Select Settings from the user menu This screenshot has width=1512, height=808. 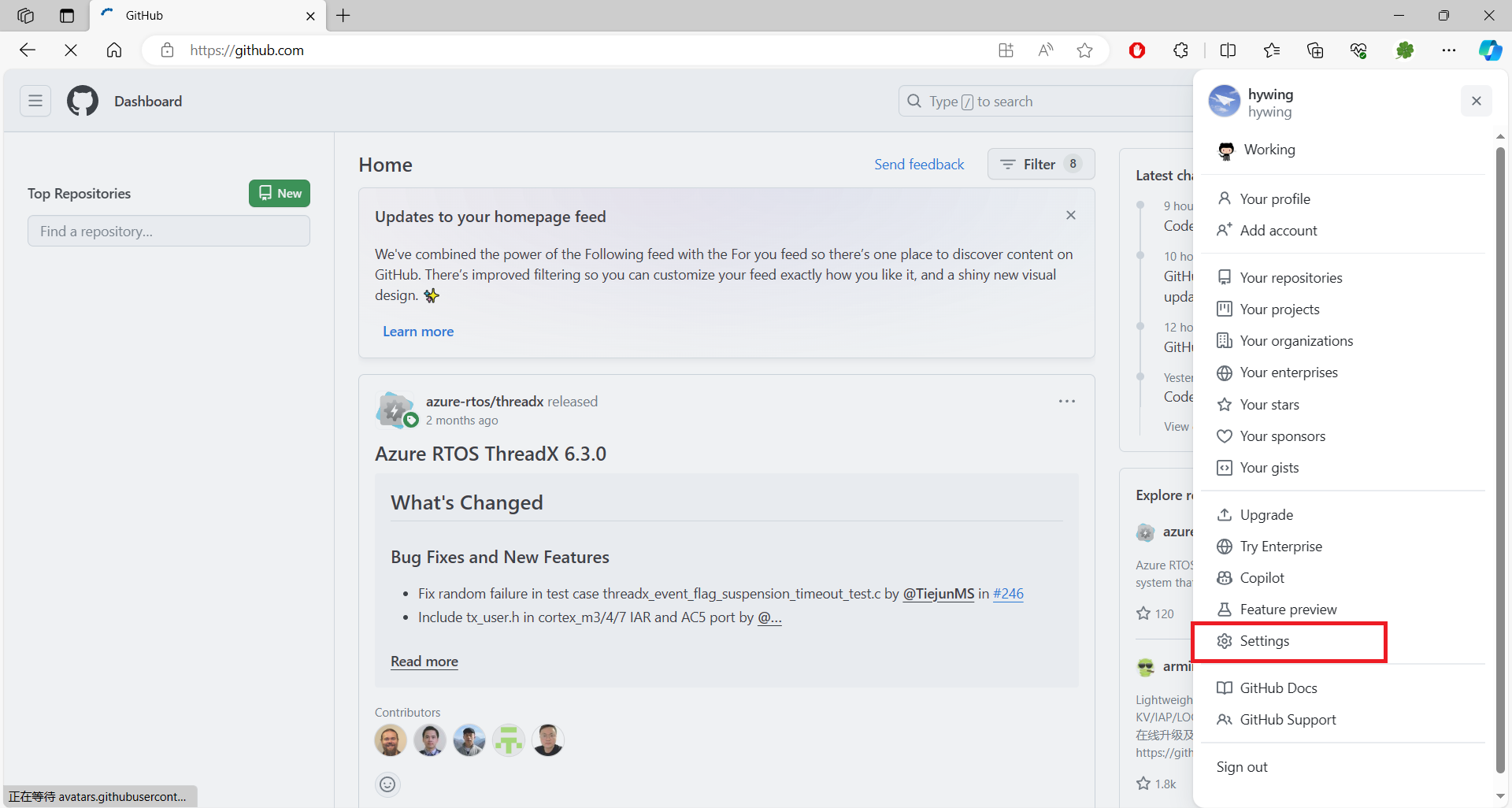pos(1264,641)
